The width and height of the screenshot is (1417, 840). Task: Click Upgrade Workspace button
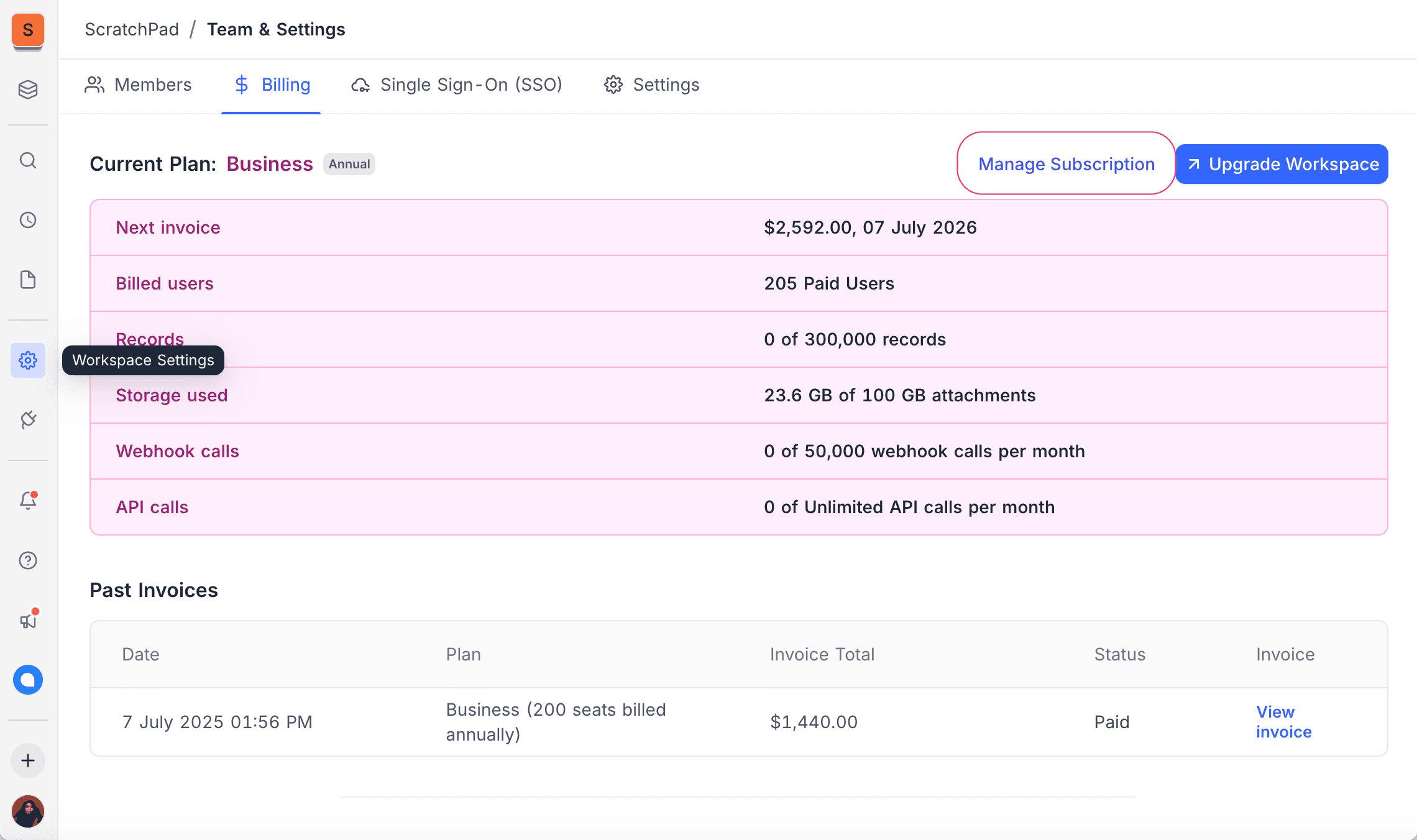pyautogui.click(x=1282, y=164)
